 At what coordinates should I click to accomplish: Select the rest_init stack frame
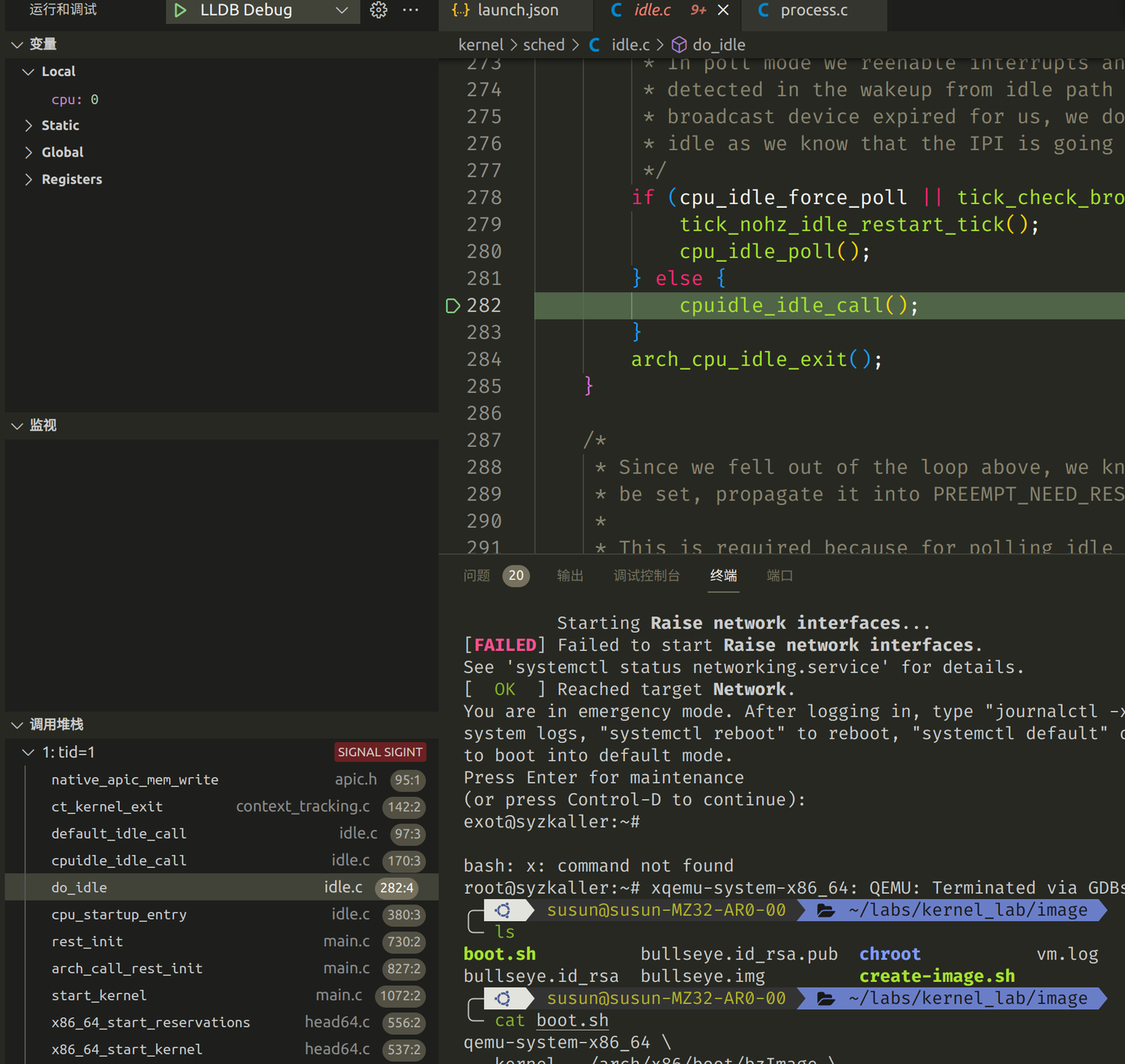(x=222, y=941)
